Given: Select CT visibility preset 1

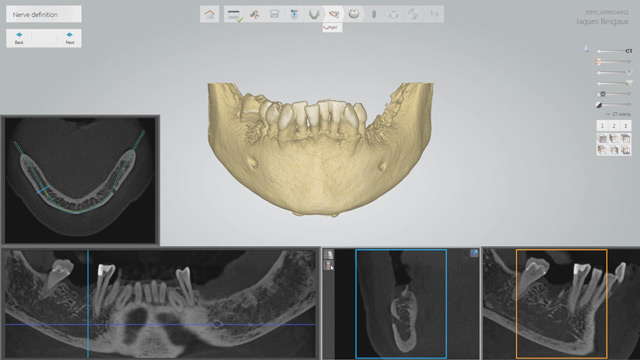Looking at the screenshot, I should click(602, 126).
